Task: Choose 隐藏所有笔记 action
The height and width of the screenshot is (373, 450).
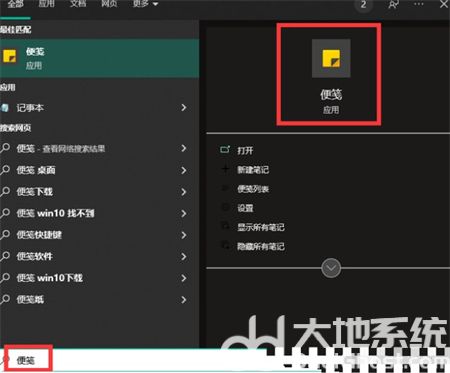Action: tap(261, 247)
